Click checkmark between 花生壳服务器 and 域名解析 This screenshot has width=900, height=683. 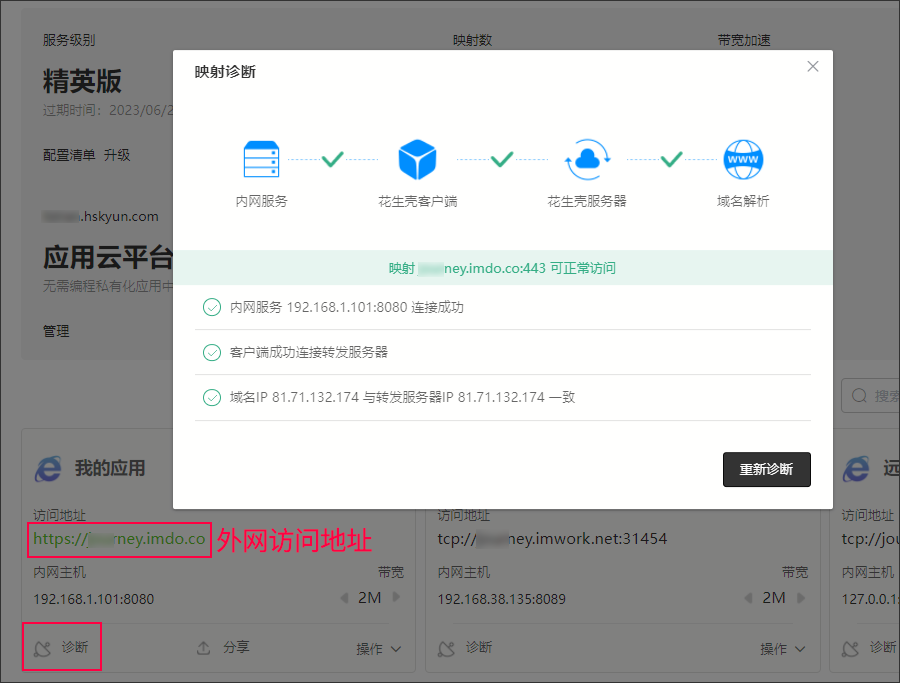[x=672, y=159]
